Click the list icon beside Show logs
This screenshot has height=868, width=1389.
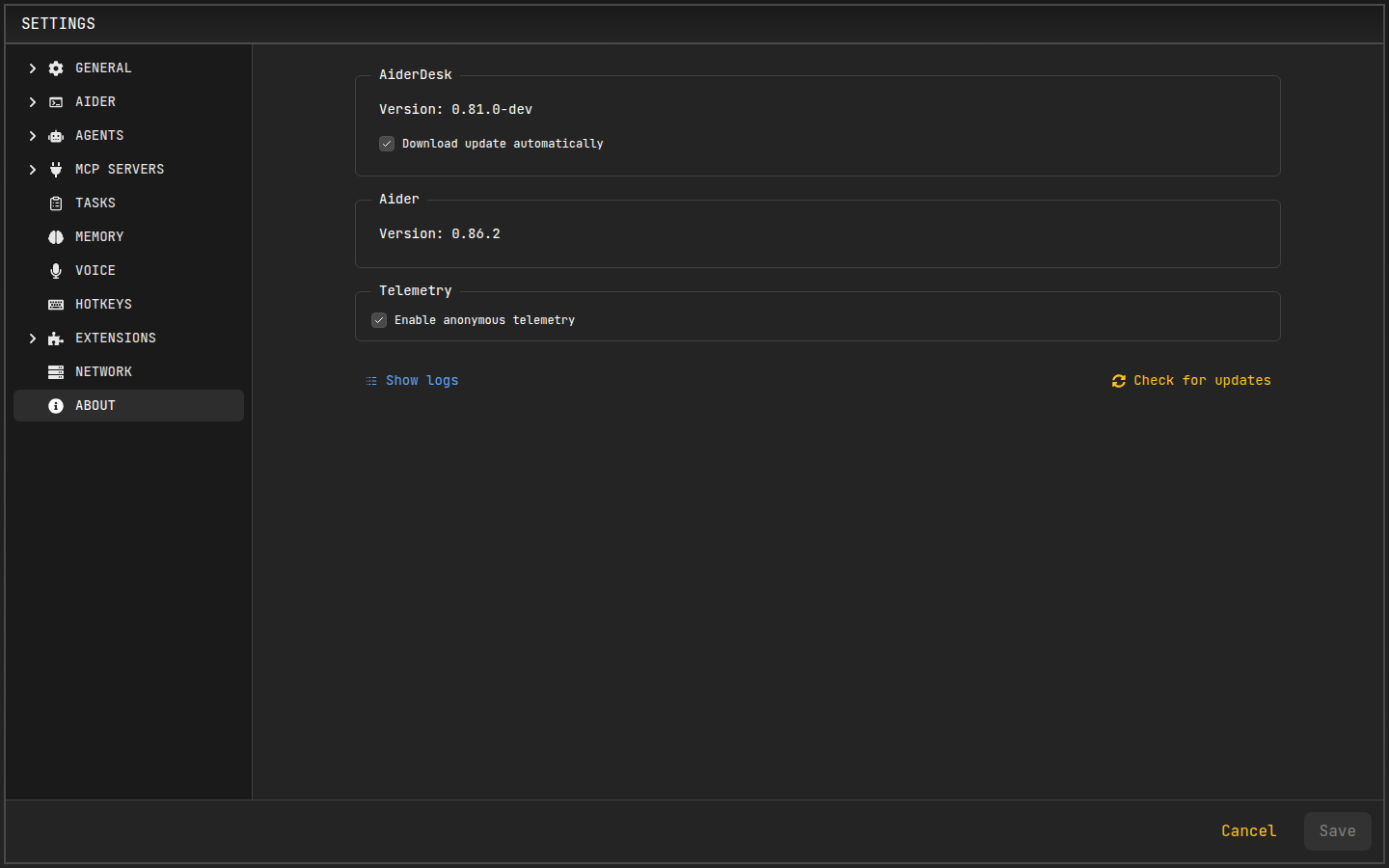point(371,381)
